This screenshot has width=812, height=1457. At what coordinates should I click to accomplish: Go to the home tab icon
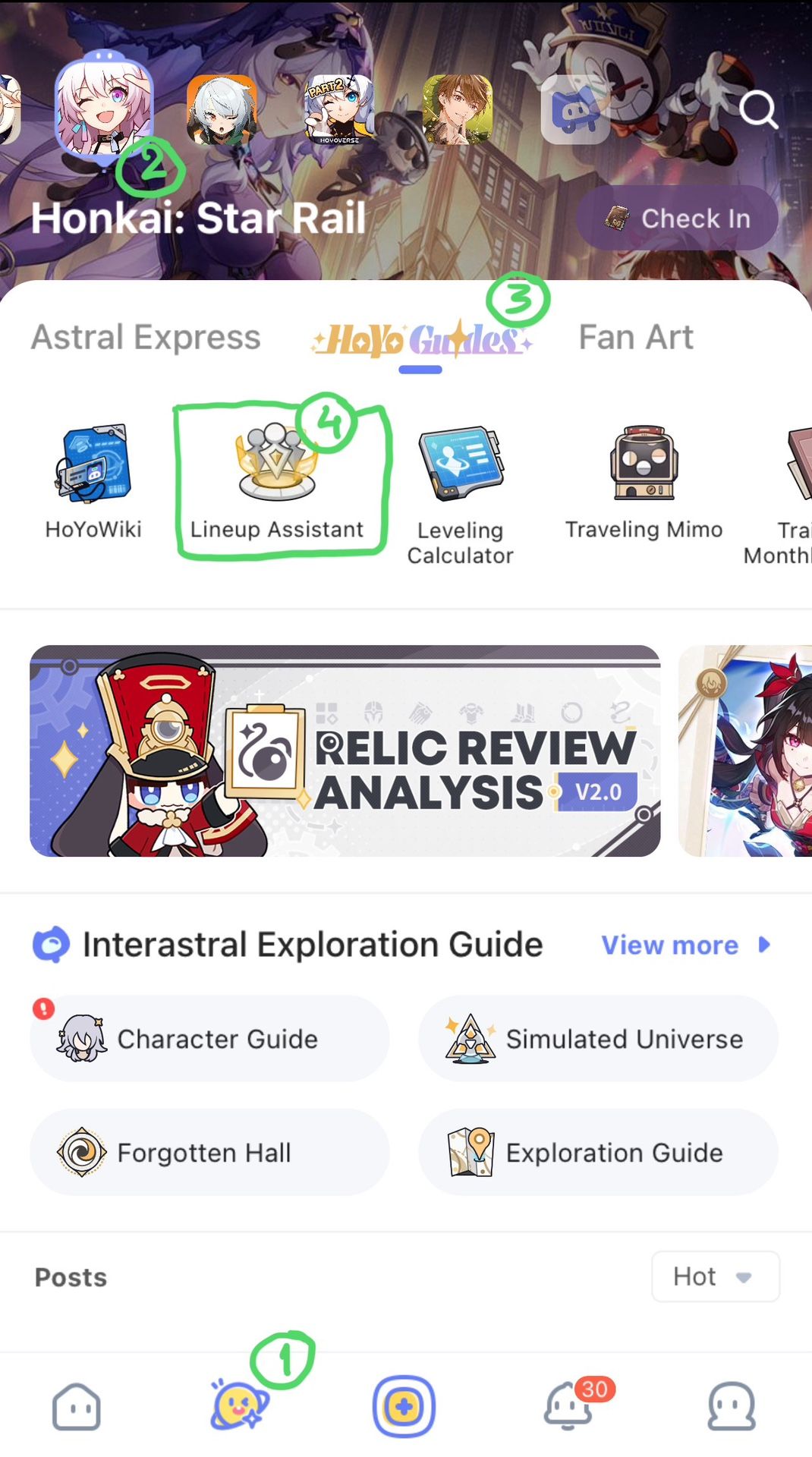tap(76, 1407)
